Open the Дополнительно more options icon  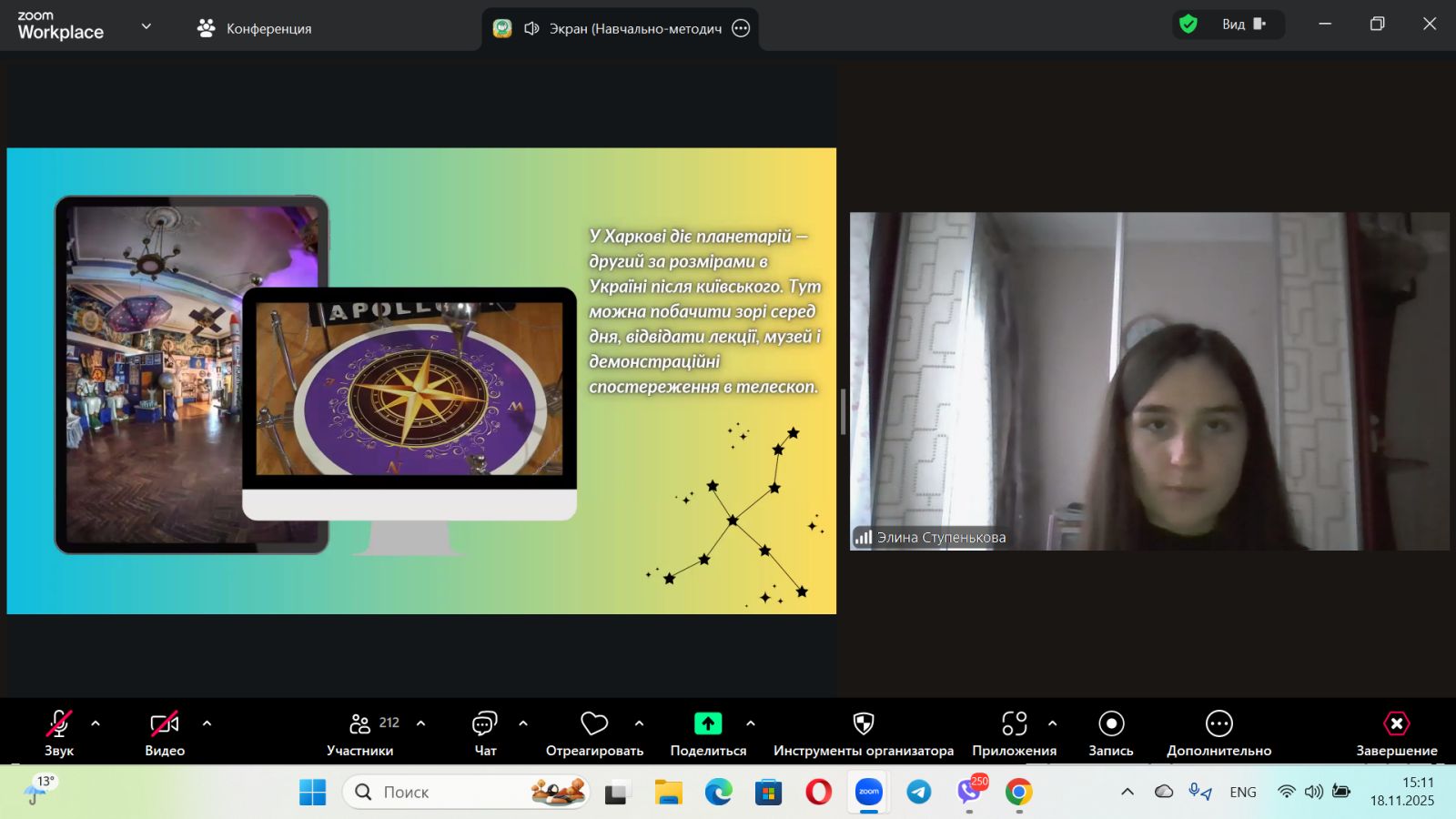[1218, 724]
